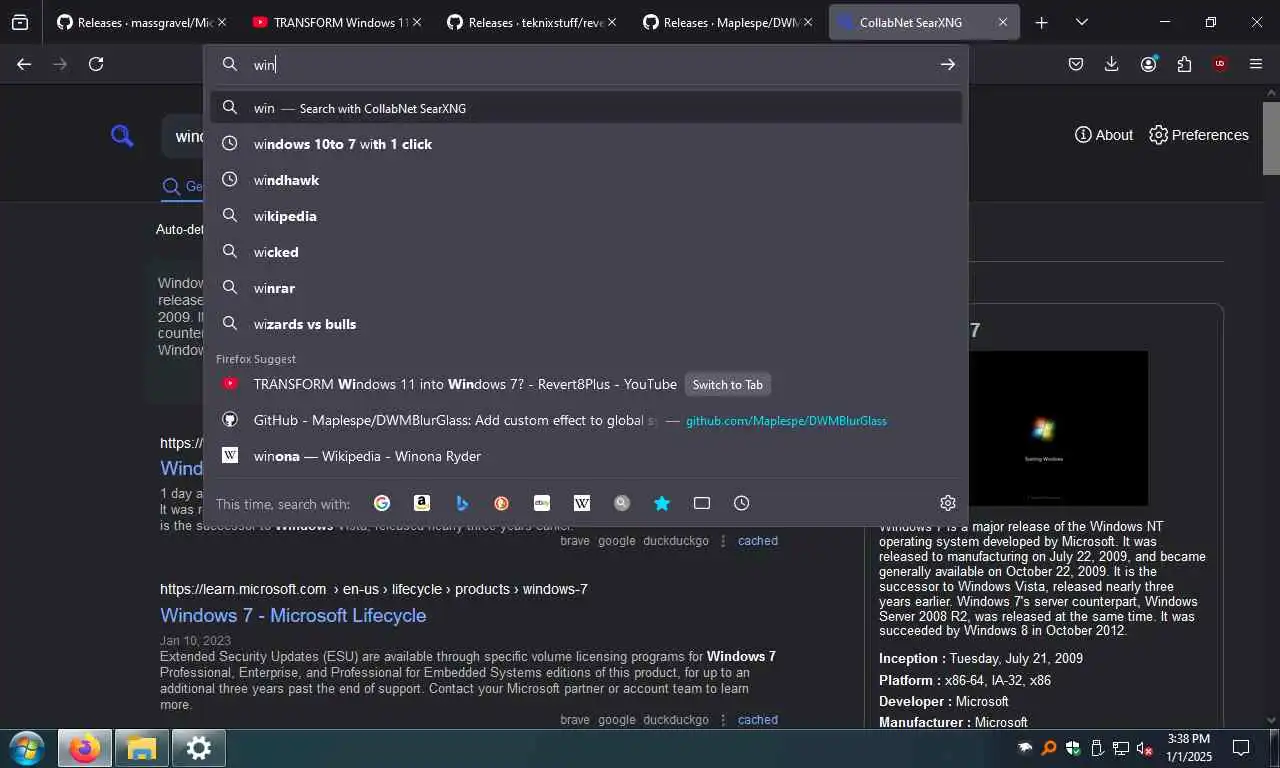Click the Go arrow in the address bar
Image resolution: width=1280 pixels, height=768 pixels.
pyautogui.click(x=948, y=64)
